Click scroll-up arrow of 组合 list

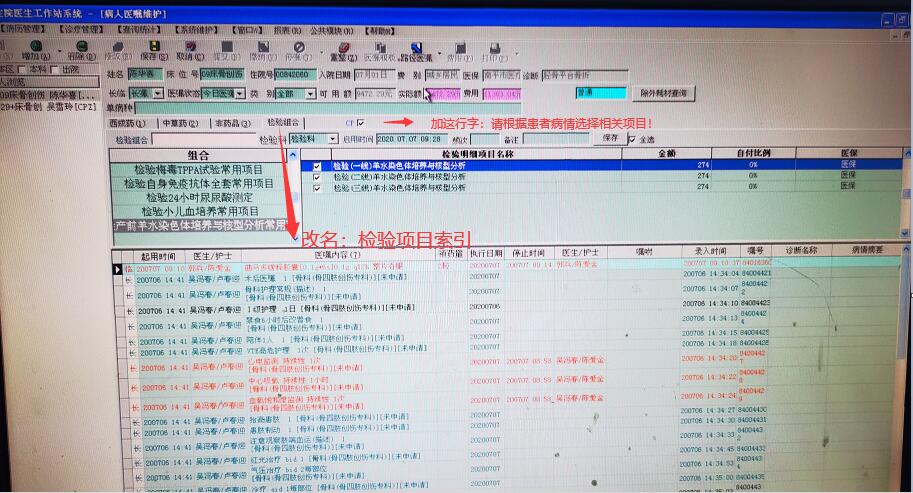coord(293,155)
